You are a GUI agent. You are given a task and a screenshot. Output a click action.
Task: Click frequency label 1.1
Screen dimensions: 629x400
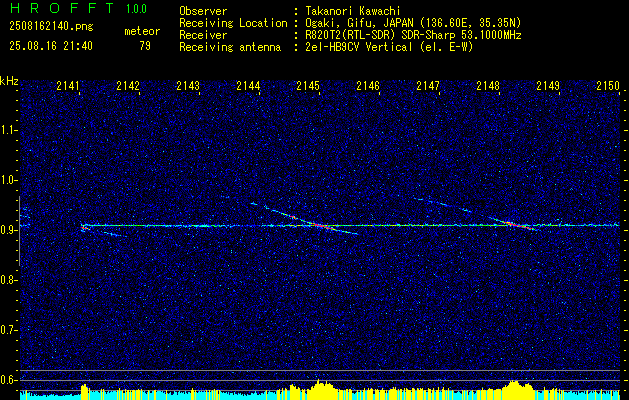(9, 130)
